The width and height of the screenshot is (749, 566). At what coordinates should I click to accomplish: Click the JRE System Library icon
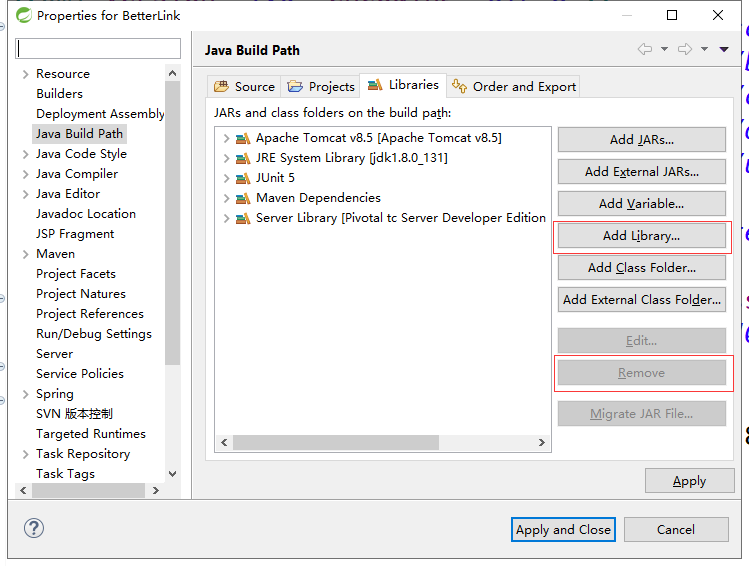click(243, 159)
